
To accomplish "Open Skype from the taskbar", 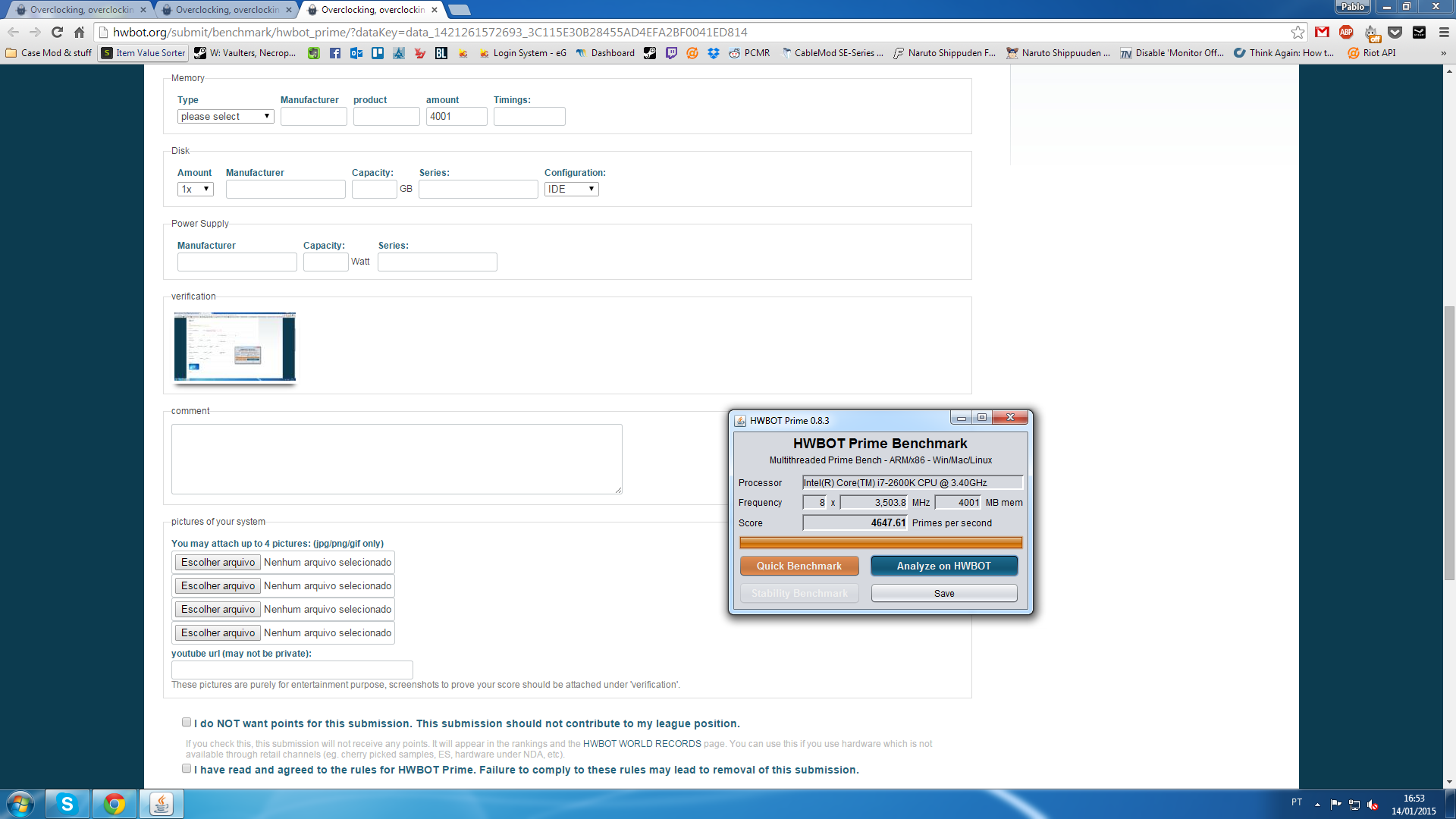I will pos(67,804).
